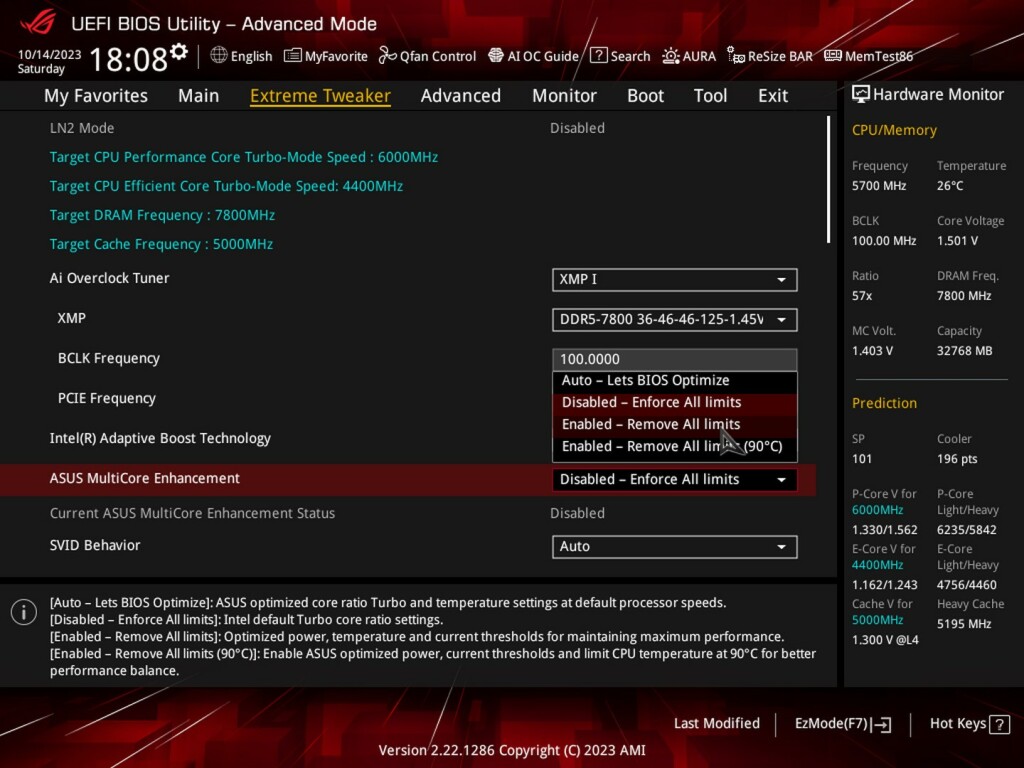Click CPU/Memory heading in Hardware Monitor
The height and width of the screenshot is (768, 1024).
click(894, 131)
